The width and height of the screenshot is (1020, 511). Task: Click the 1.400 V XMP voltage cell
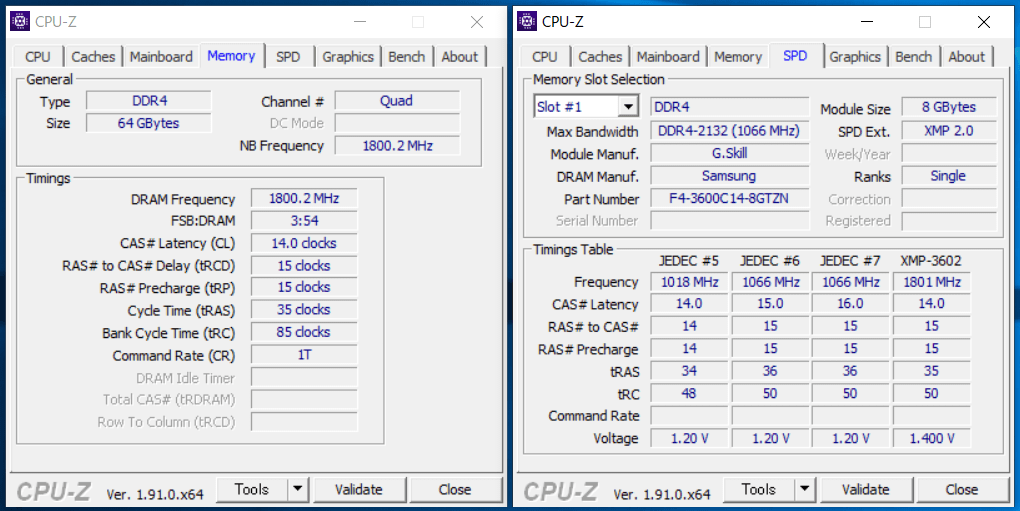[x=932, y=438]
